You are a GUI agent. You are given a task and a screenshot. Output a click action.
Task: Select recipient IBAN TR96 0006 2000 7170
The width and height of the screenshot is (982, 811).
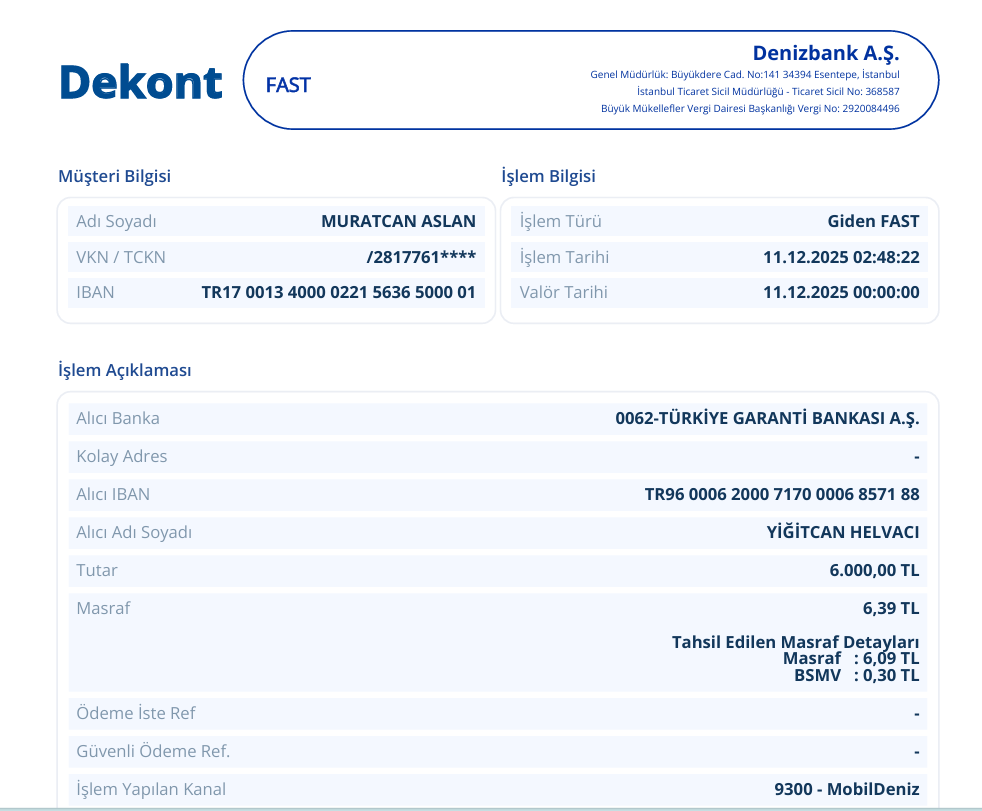pyautogui.click(x=782, y=495)
